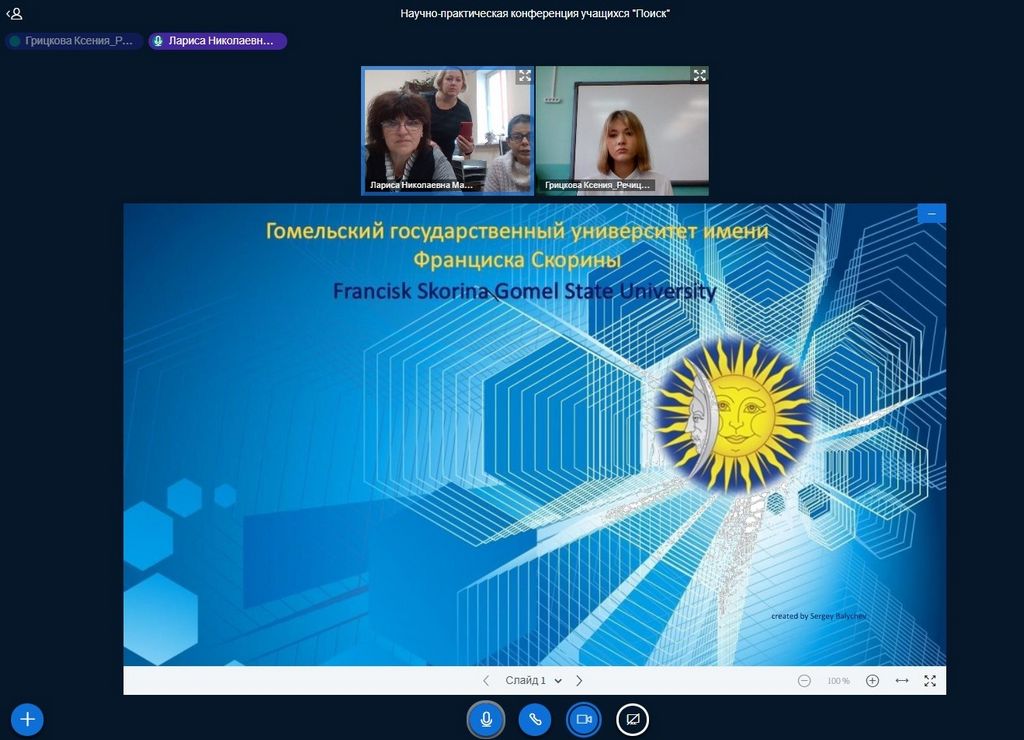Make the presentation fullscreen
This screenshot has height=740, width=1024.
[930, 681]
